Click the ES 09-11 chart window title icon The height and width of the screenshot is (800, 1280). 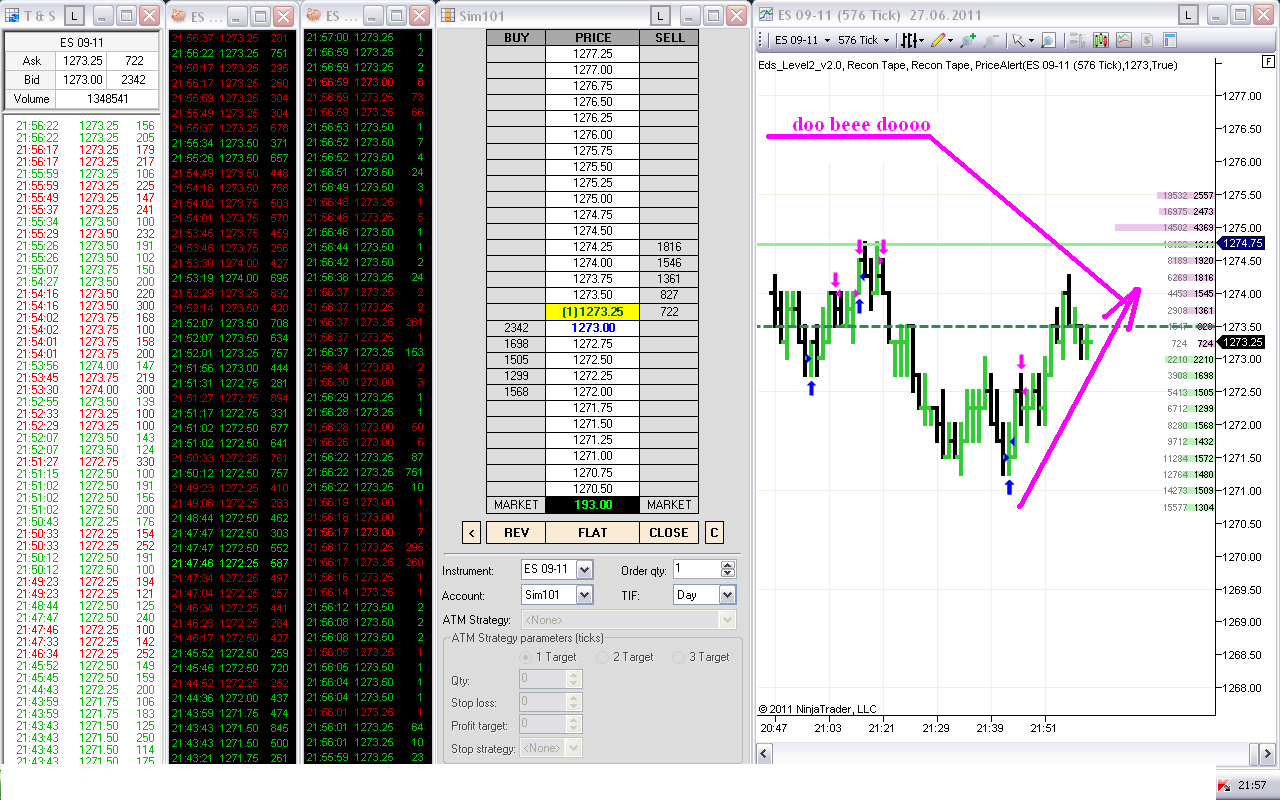[765, 15]
